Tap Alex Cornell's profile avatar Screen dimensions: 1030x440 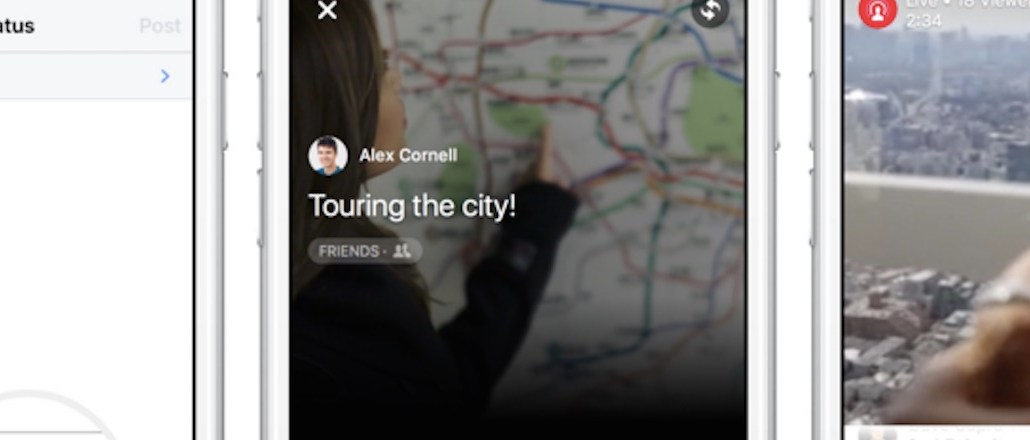(x=328, y=156)
